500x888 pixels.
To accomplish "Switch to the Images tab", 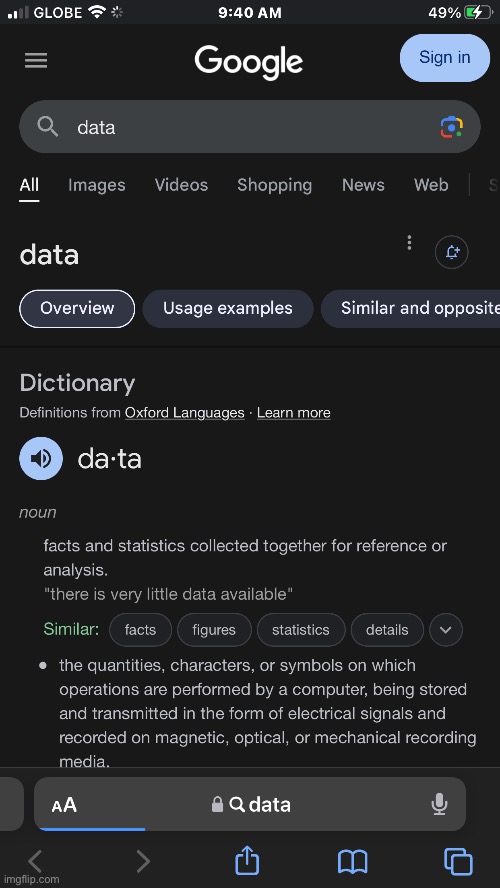I will pos(97,185).
